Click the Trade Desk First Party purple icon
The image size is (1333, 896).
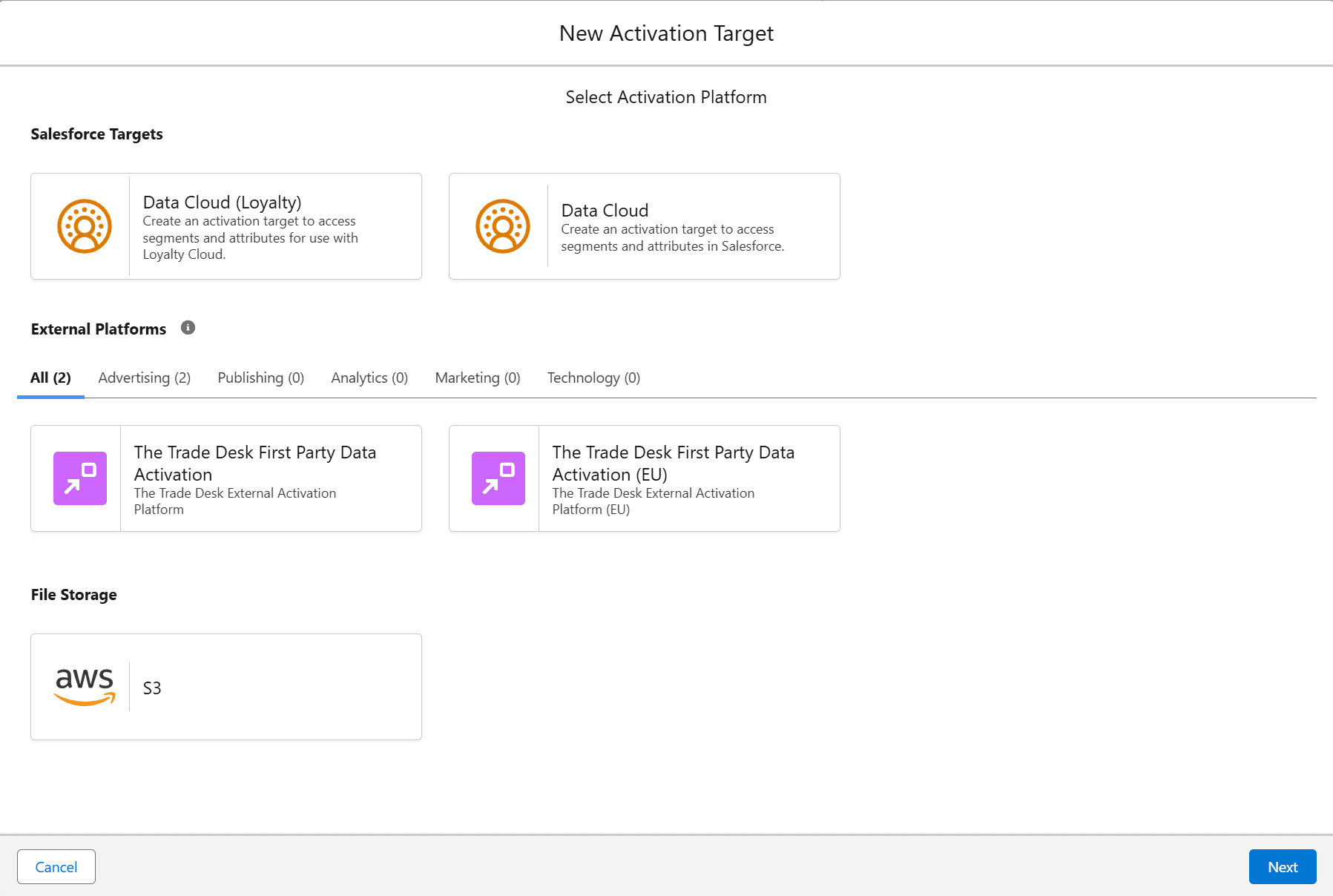pos(80,478)
